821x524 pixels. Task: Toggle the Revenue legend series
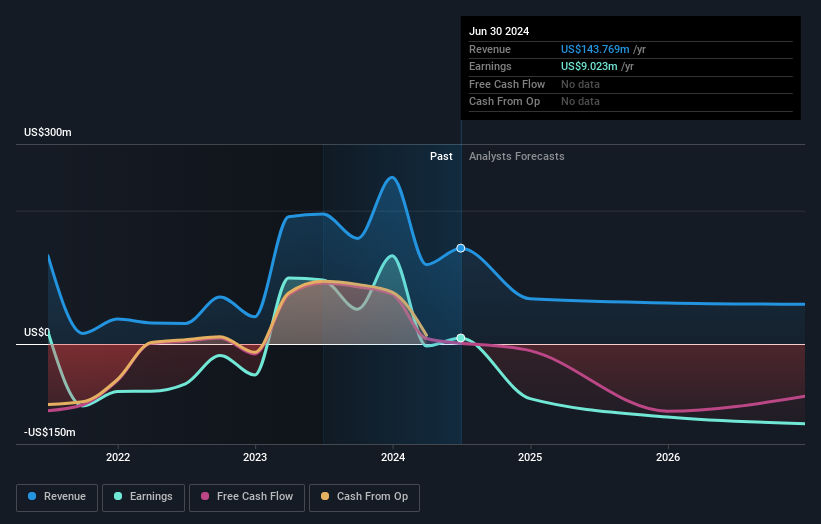coord(57,497)
